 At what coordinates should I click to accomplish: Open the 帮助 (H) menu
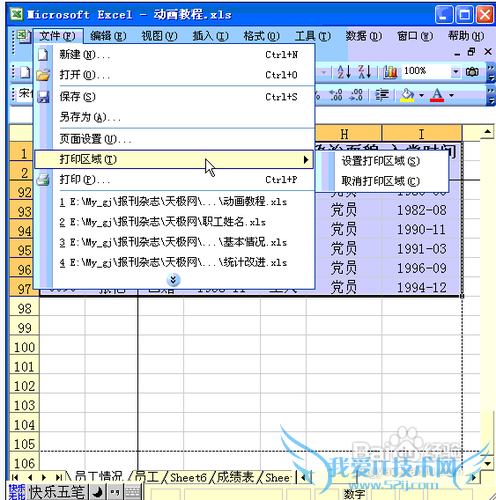[x=466, y=36]
